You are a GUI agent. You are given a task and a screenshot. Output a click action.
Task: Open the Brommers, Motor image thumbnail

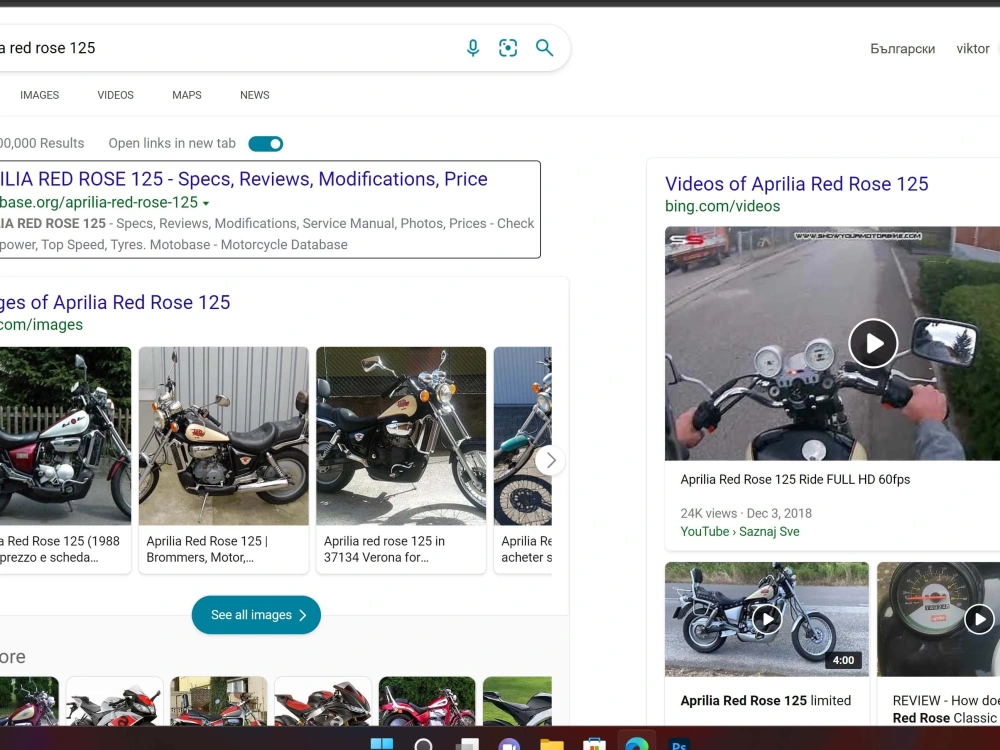(x=224, y=436)
